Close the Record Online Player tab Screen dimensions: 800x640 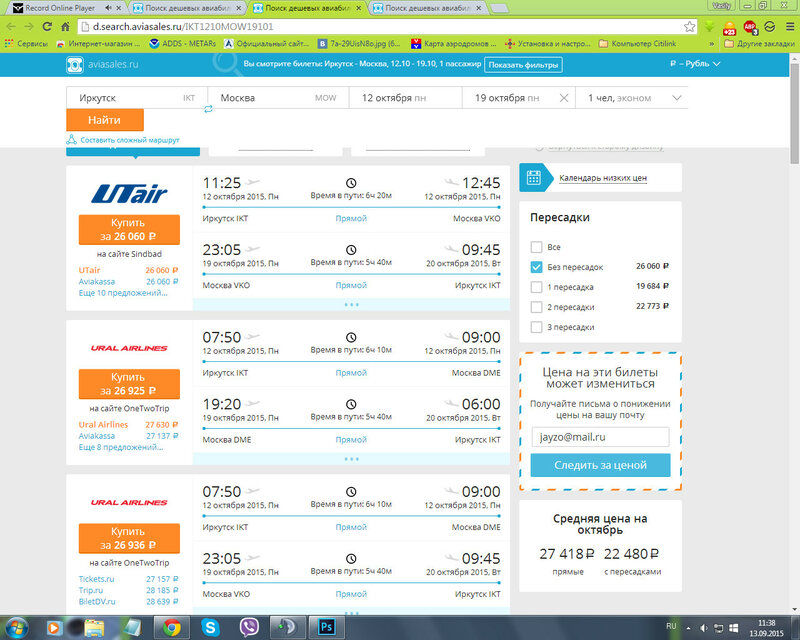[119, 8]
